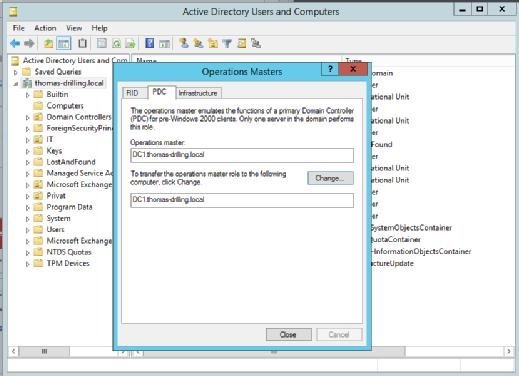Expand the Program Data tree node

click(x=28, y=208)
